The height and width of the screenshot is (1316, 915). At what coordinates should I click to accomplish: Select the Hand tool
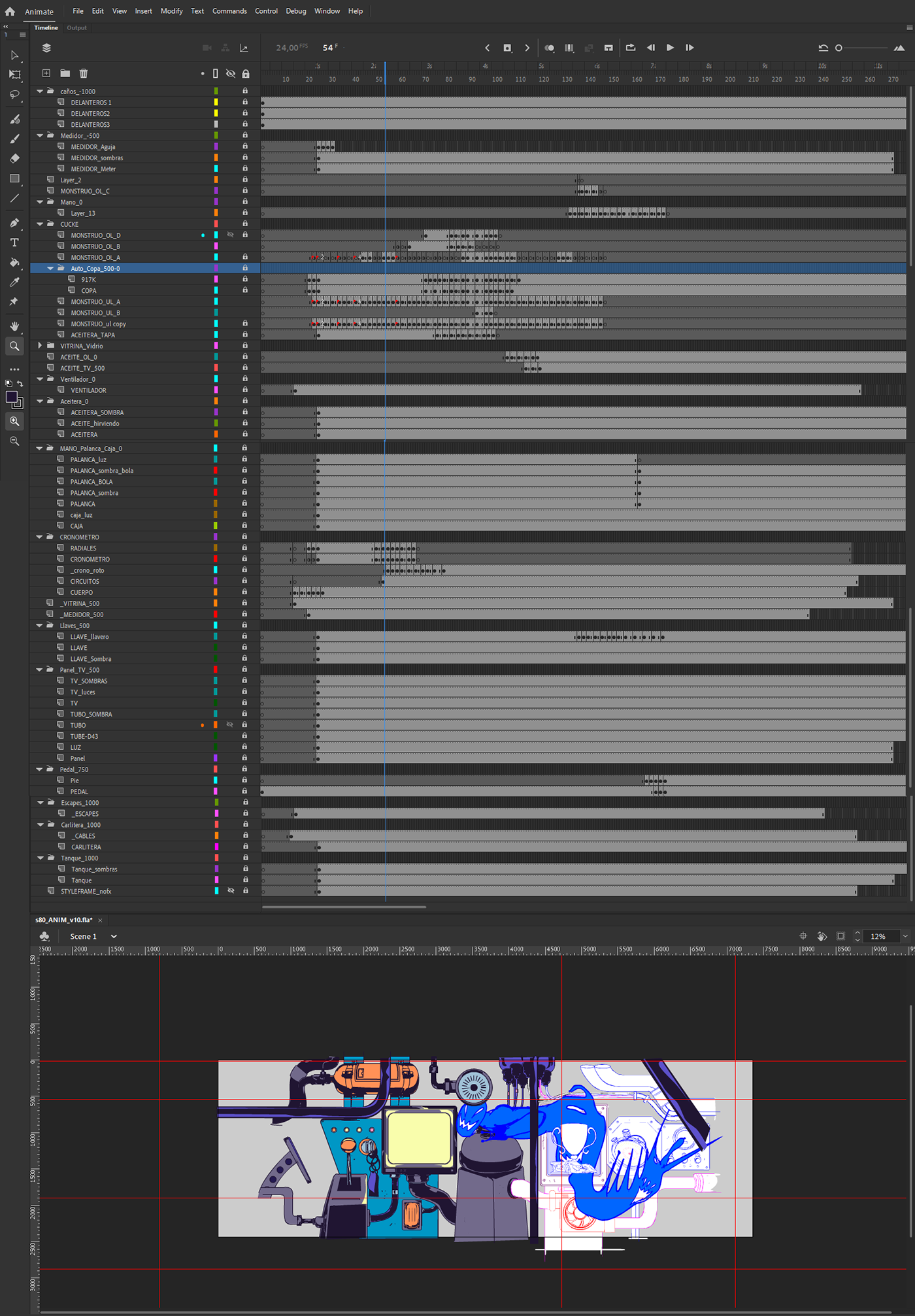pyautogui.click(x=14, y=326)
